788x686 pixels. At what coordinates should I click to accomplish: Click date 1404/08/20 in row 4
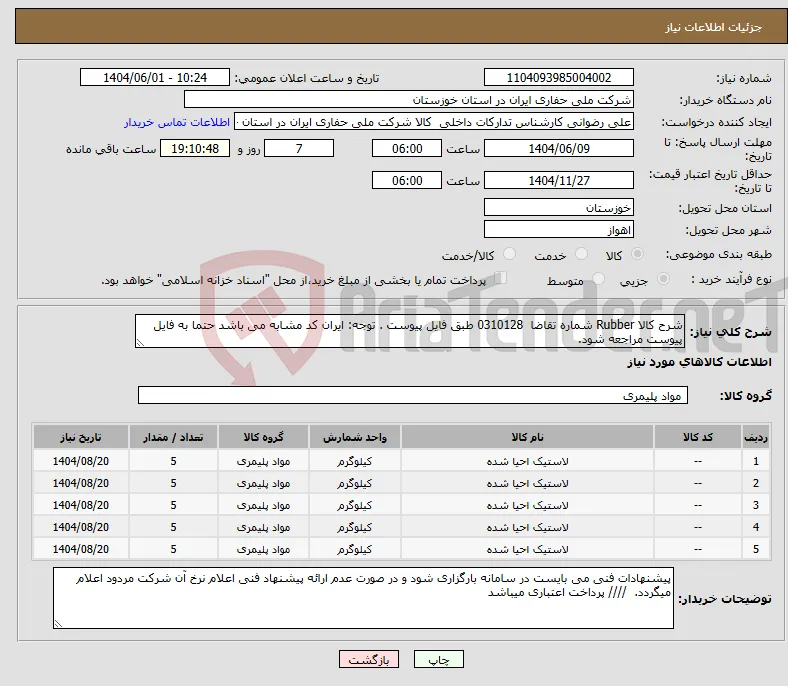click(81, 527)
